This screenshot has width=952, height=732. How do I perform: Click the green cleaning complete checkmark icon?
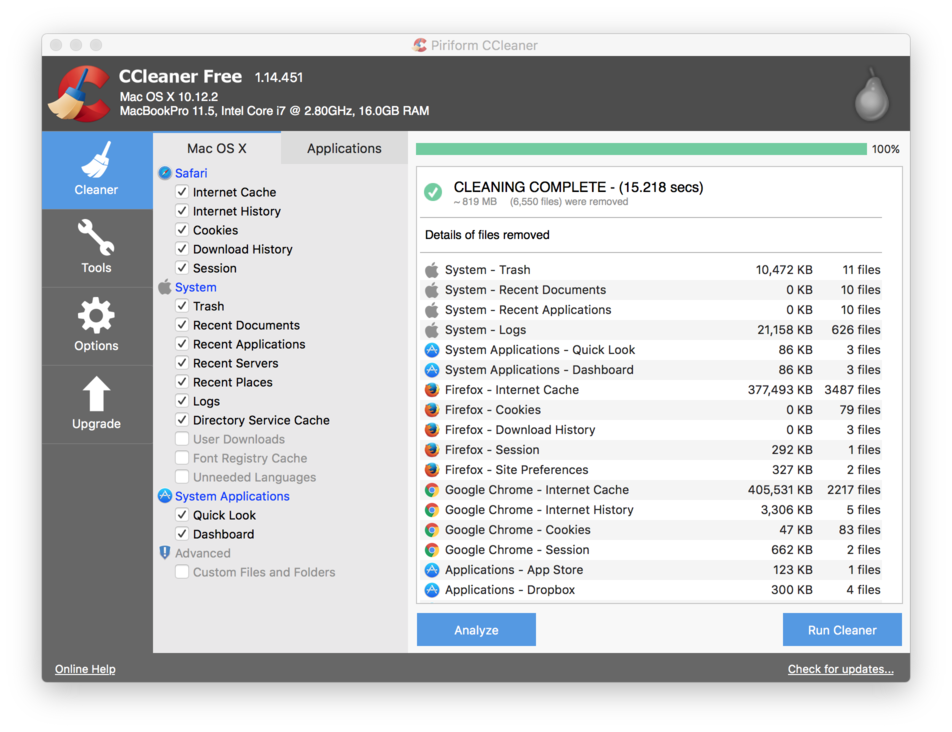[433, 192]
